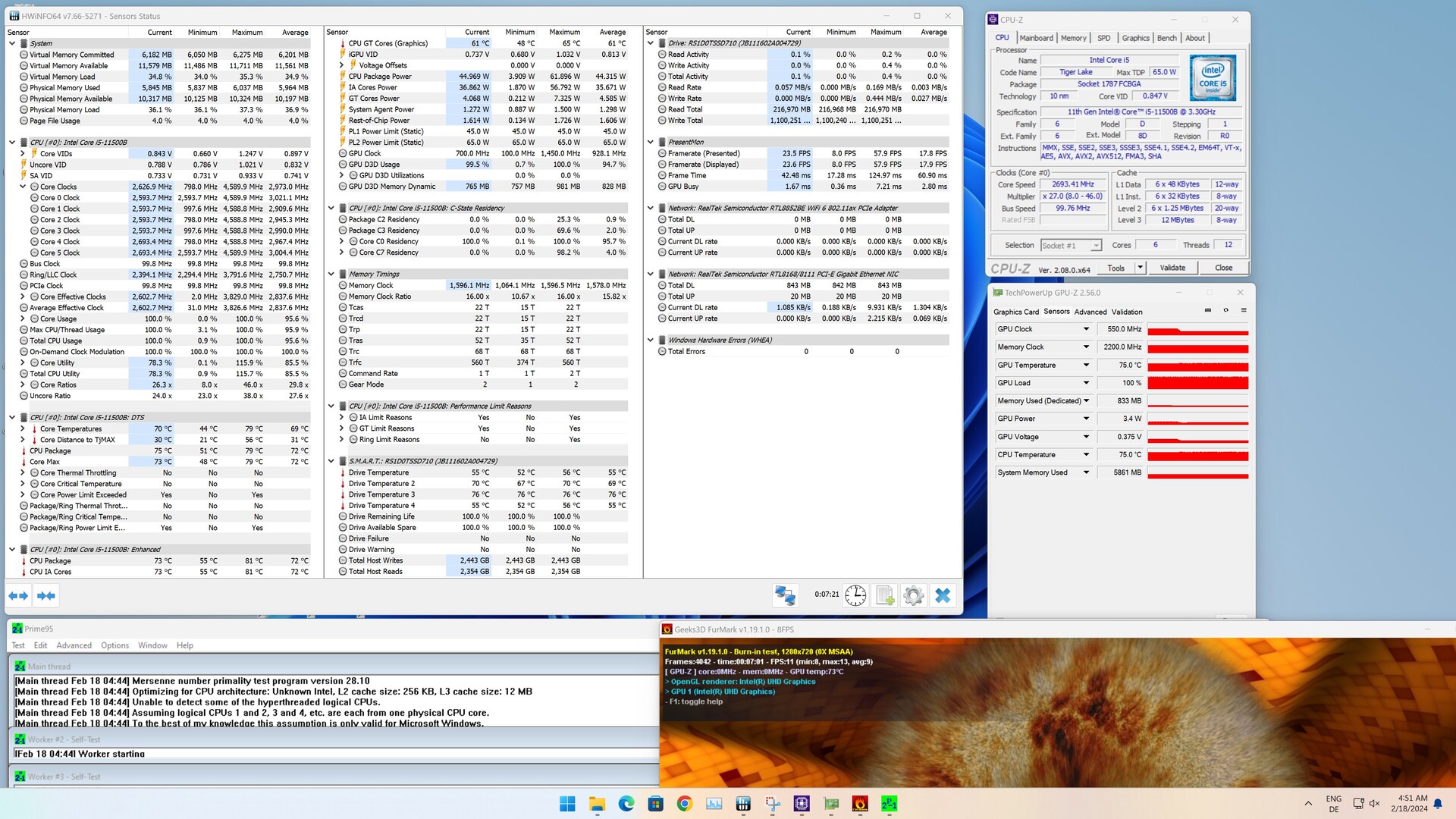
Task: Open the Socket #1 selection dropdown
Action: tap(1071, 245)
